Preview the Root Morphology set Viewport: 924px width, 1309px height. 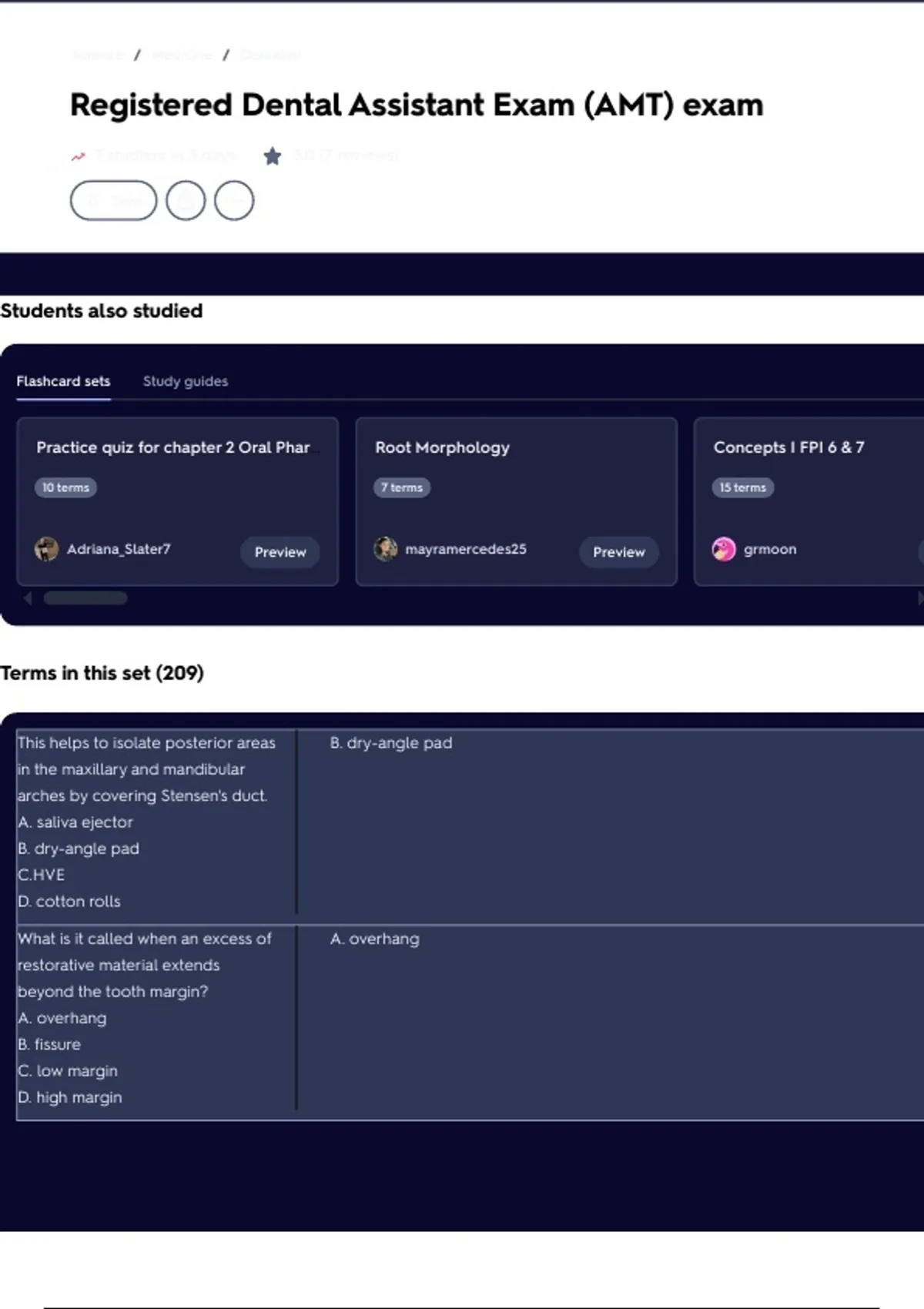pos(619,552)
